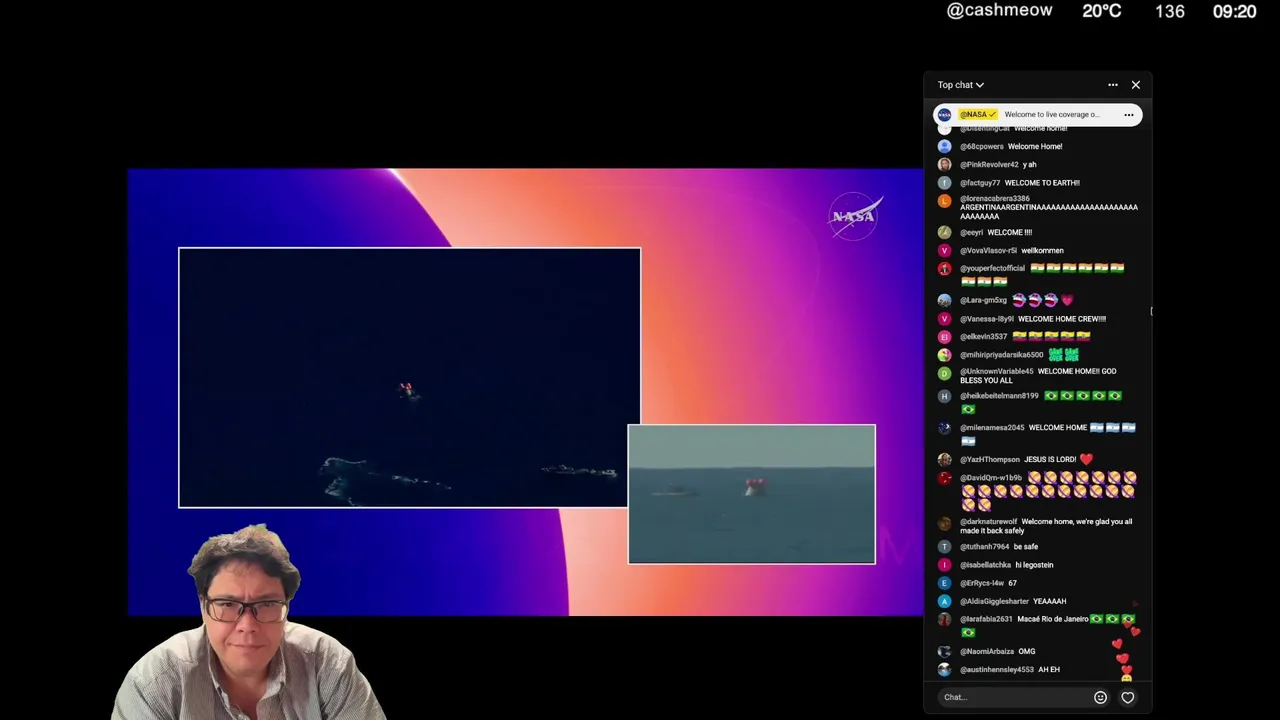The width and height of the screenshot is (1280, 720).
Task: Click the message 'WELCOME TO EARTH!!'
Action: point(1042,183)
